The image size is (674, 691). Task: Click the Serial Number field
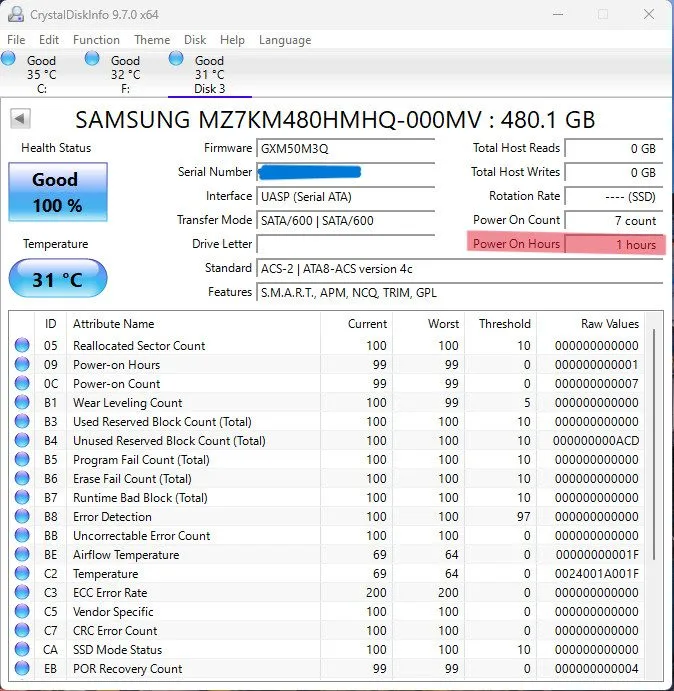(x=345, y=172)
